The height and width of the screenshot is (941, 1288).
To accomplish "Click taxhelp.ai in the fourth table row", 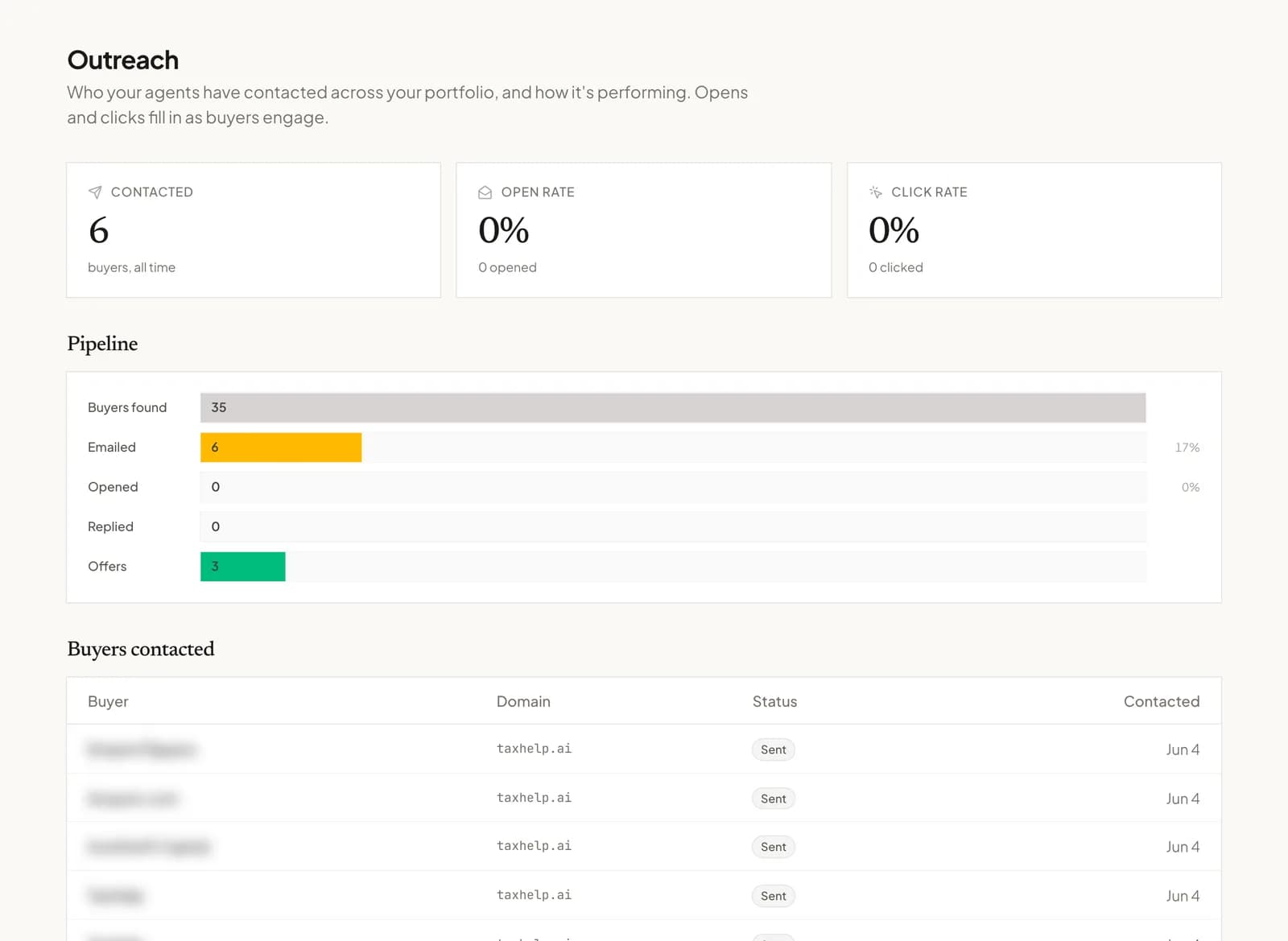I will [x=534, y=895].
